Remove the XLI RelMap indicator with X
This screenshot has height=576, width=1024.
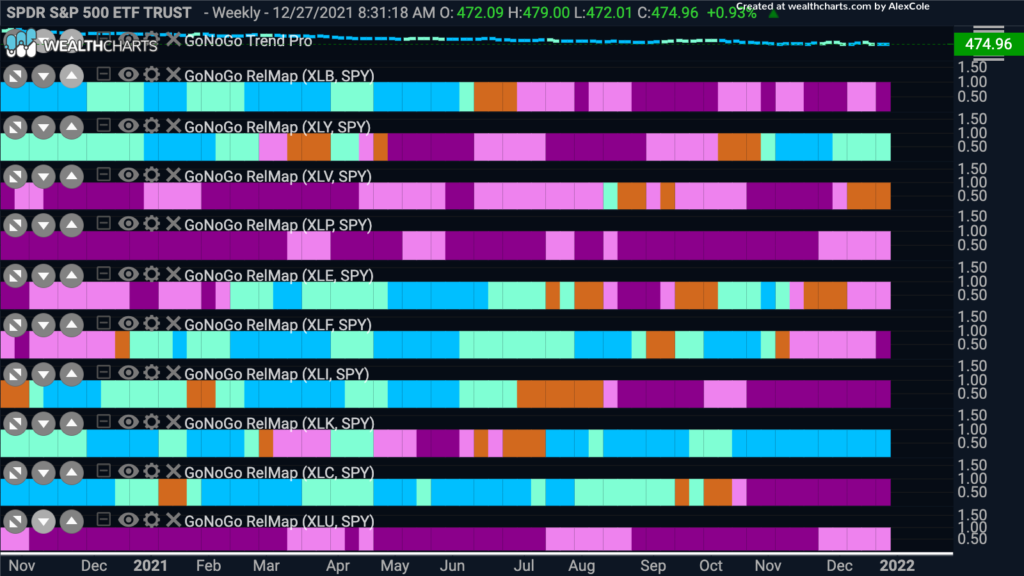tap(173, 372)
